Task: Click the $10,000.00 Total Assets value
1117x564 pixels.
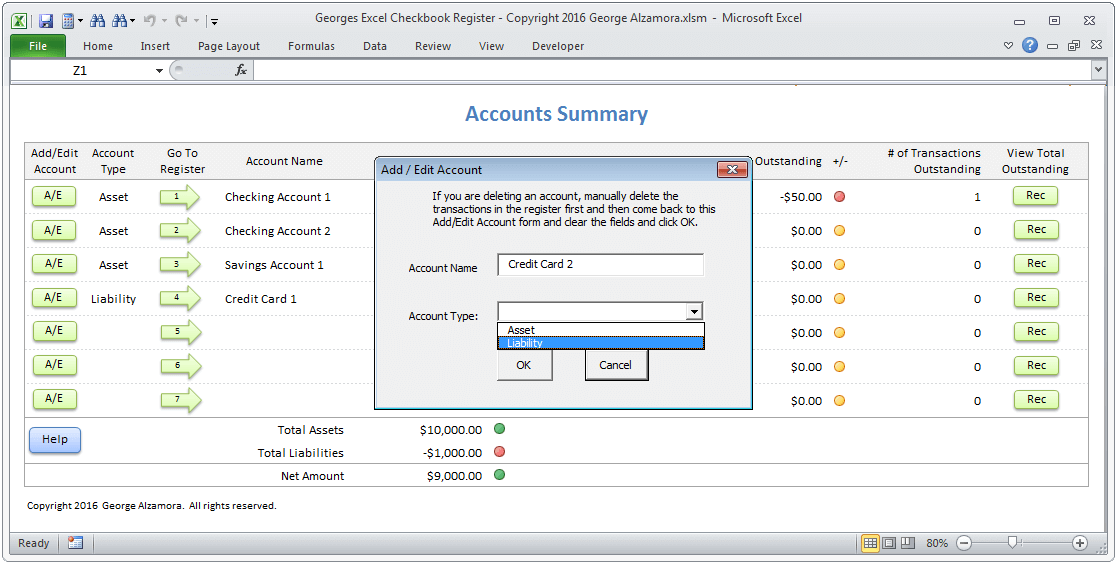Action: (451, 430)
